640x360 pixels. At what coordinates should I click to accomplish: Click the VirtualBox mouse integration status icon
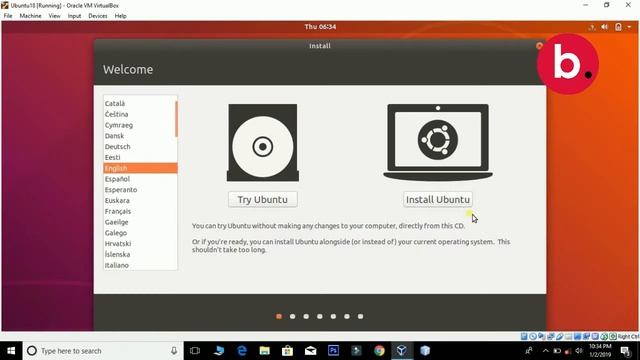tap(604, 337)
